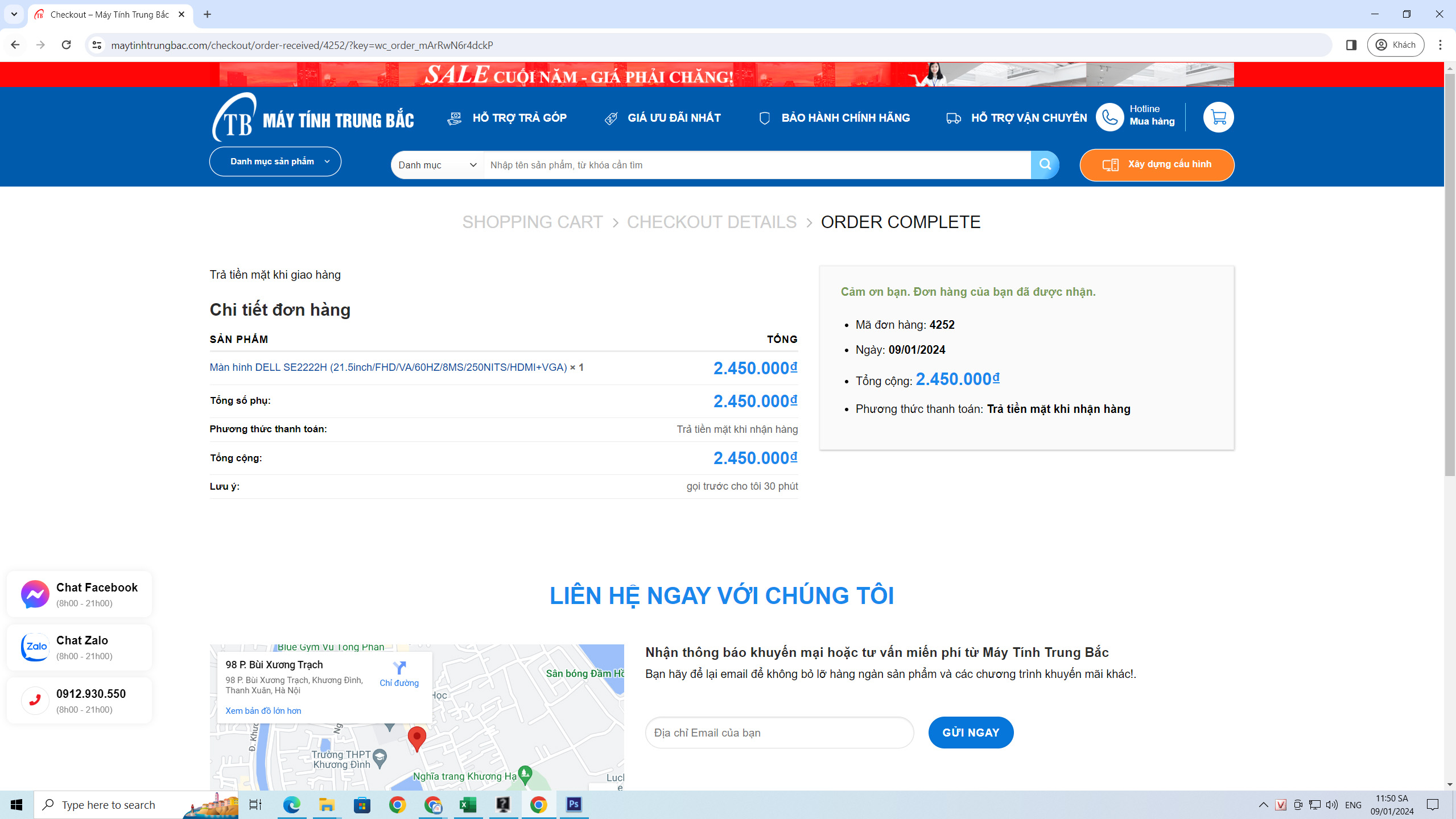The image size is (1456, 819).
Task: Focus the Địa chỉ Email input field
Action: coord(779,733)
